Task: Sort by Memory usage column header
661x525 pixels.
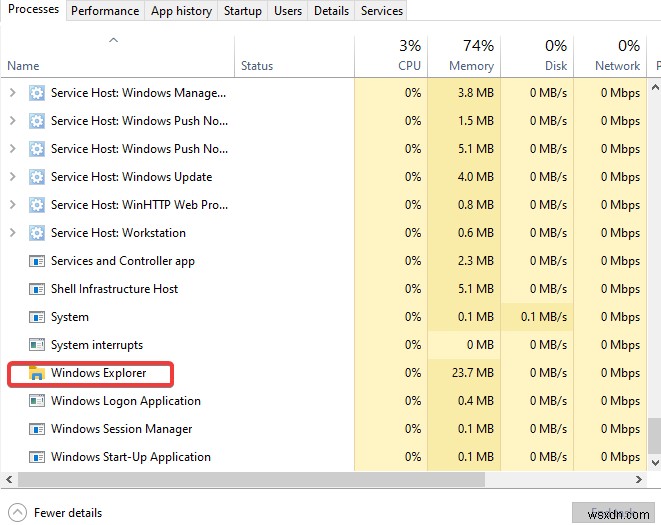Action: tap(464, 57)
